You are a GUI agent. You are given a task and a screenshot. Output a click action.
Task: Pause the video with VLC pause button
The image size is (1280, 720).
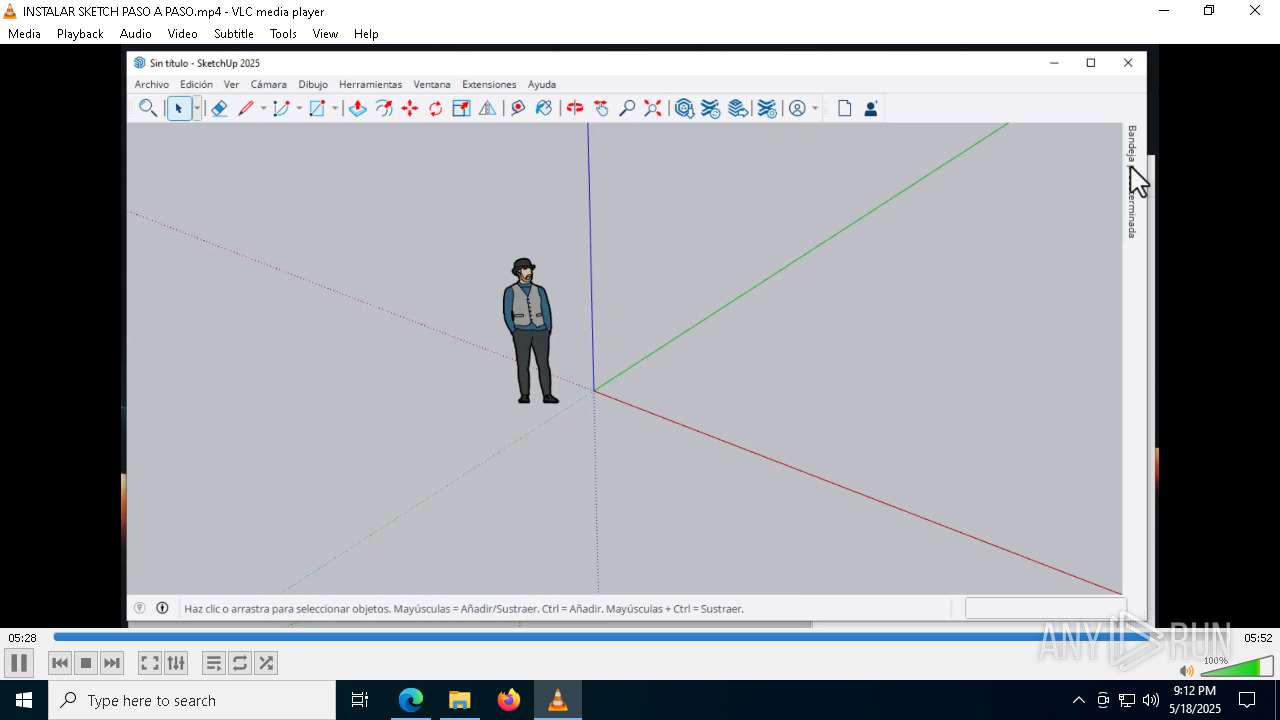coord(19,663)
